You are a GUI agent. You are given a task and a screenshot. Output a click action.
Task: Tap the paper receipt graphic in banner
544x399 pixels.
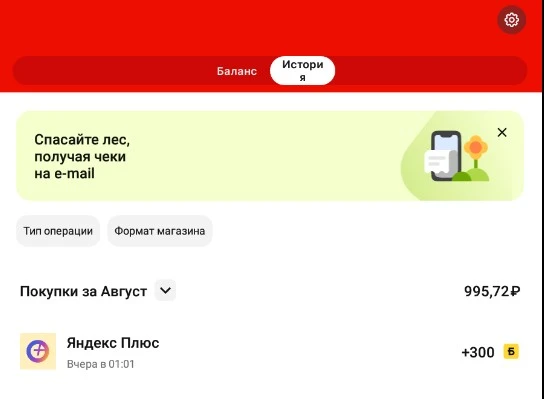click(x=440, y=162)
